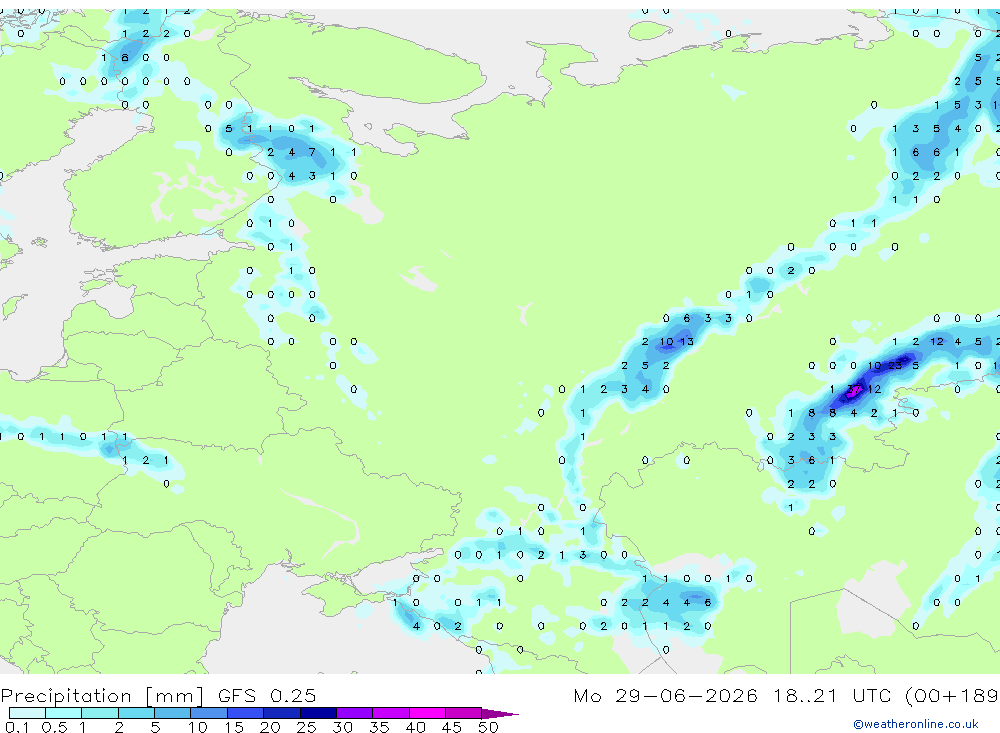
Task: Click the 'Precipitation [mm]' title text
Action: [102, 695]
